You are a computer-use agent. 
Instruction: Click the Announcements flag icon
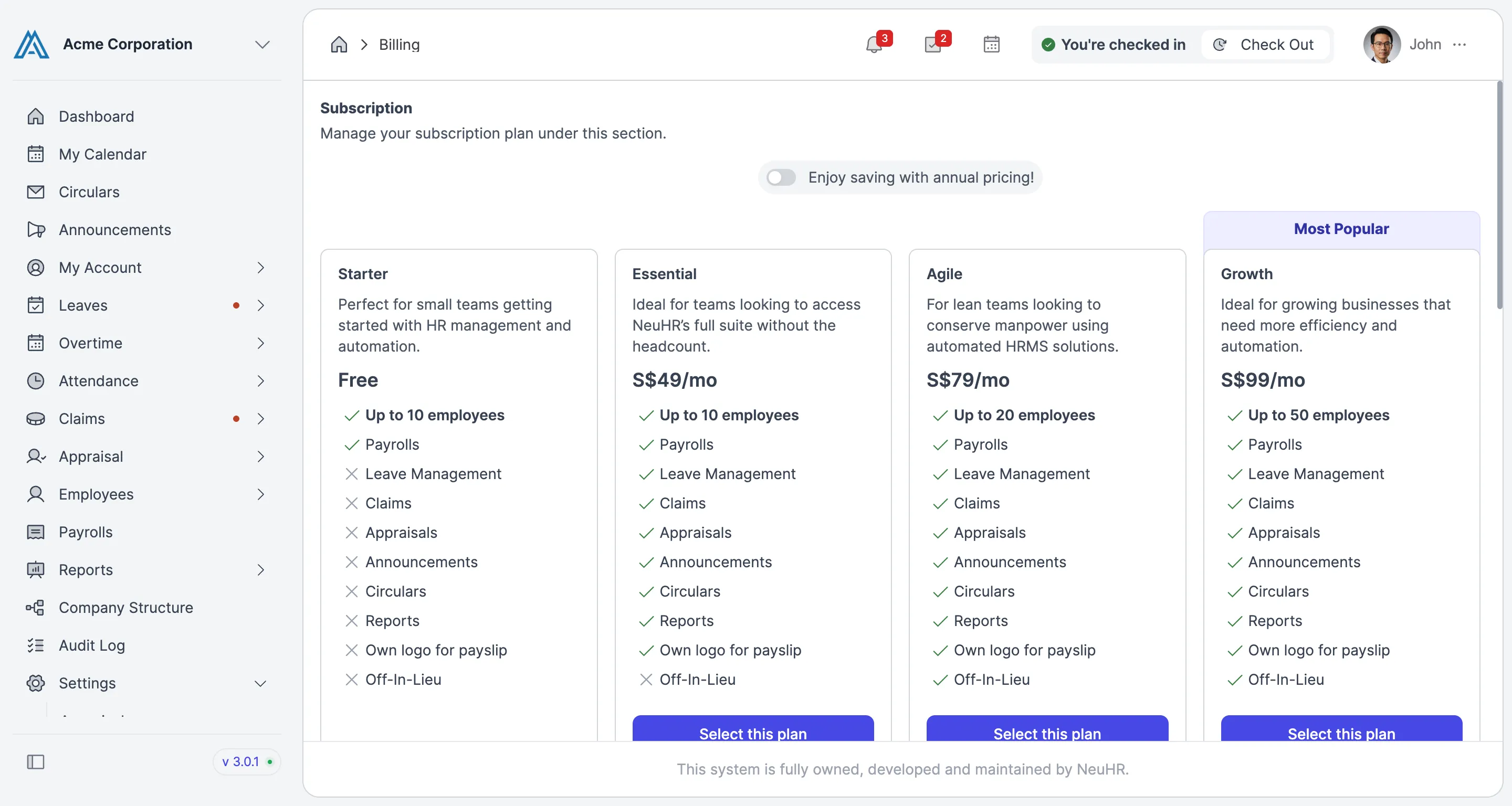pyautogui.click(x=36, y=230)
